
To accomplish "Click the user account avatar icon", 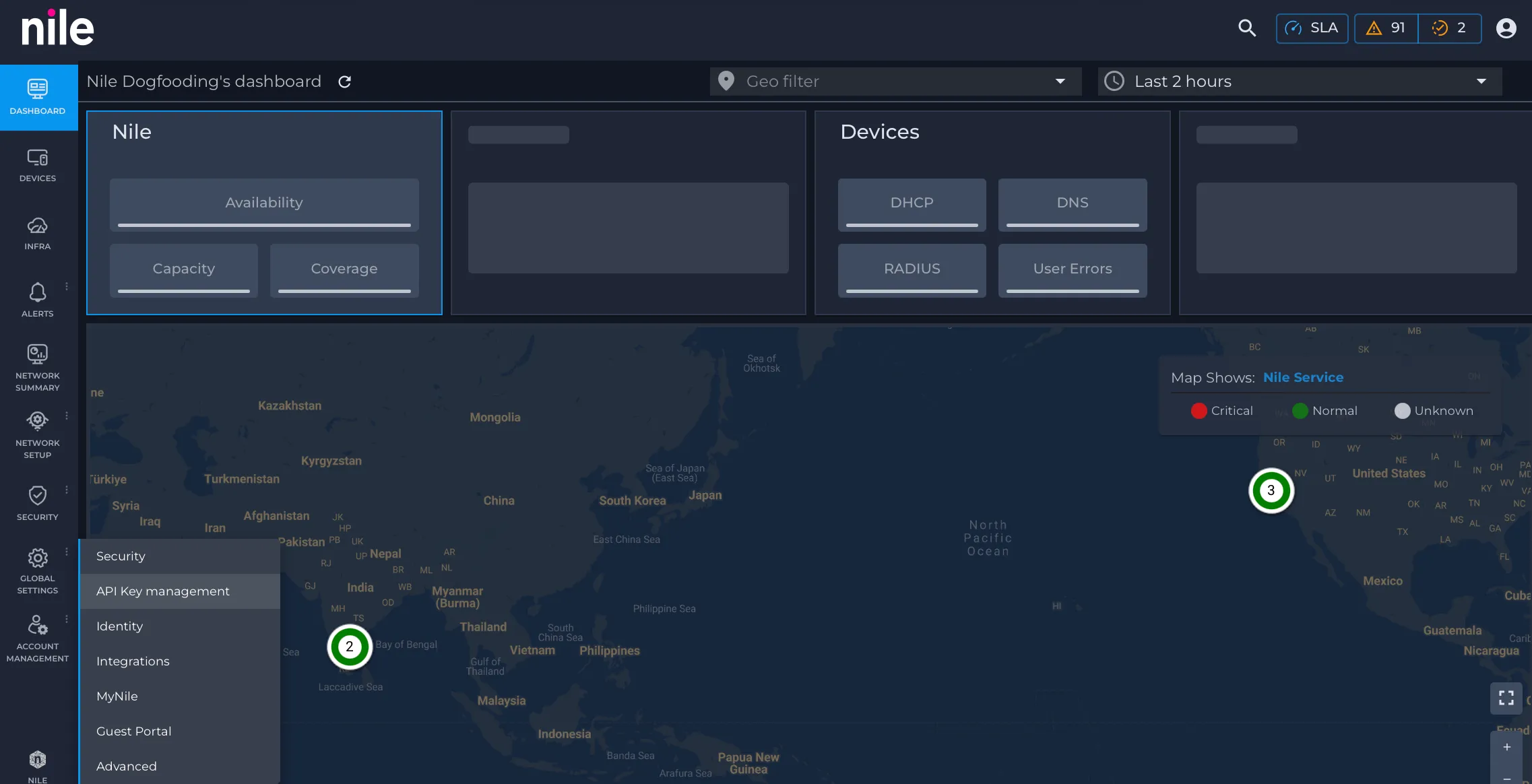I will coord(1506,28).
